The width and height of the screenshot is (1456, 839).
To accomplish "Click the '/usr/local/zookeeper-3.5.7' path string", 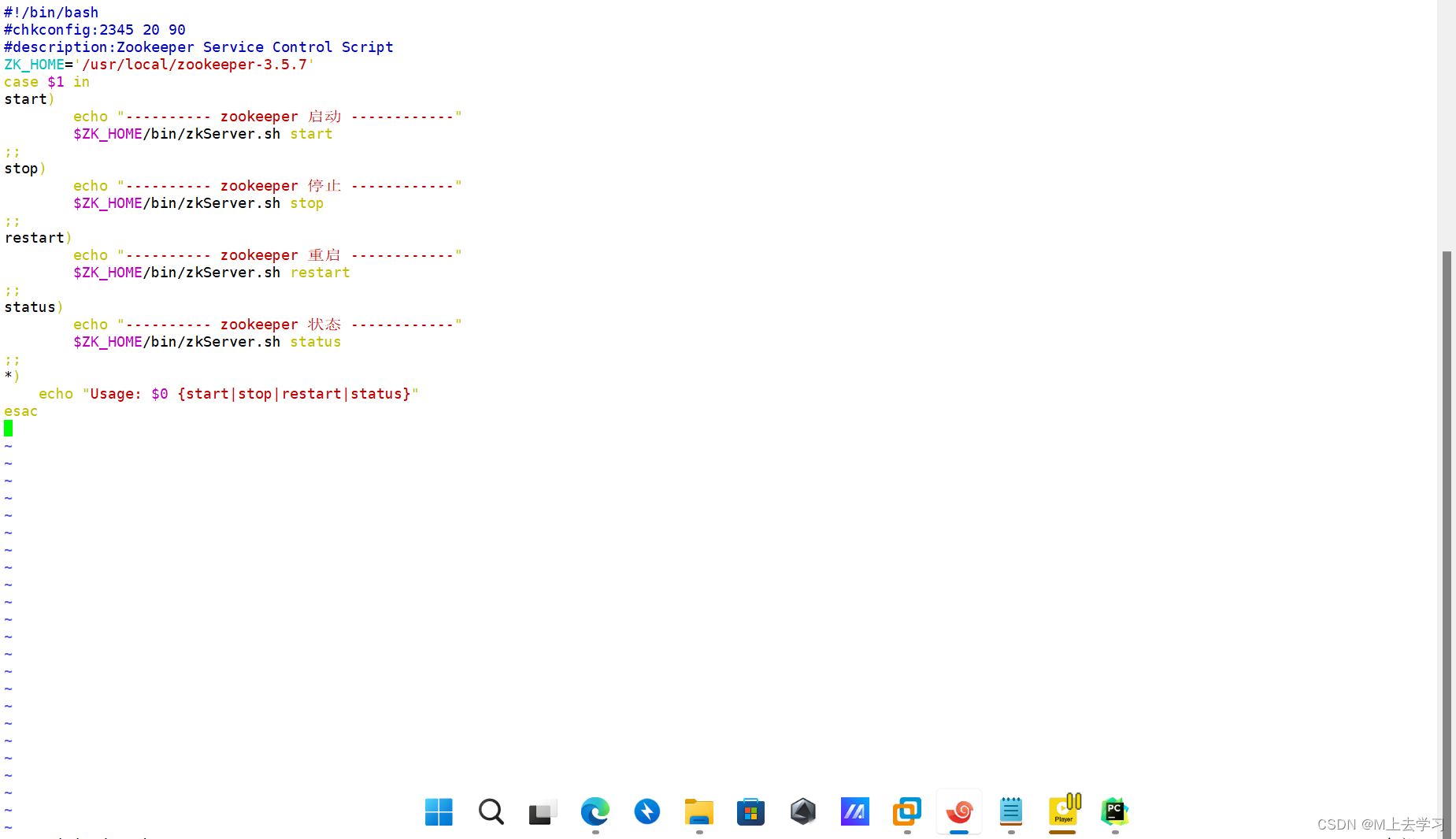I will pos(195,65).
